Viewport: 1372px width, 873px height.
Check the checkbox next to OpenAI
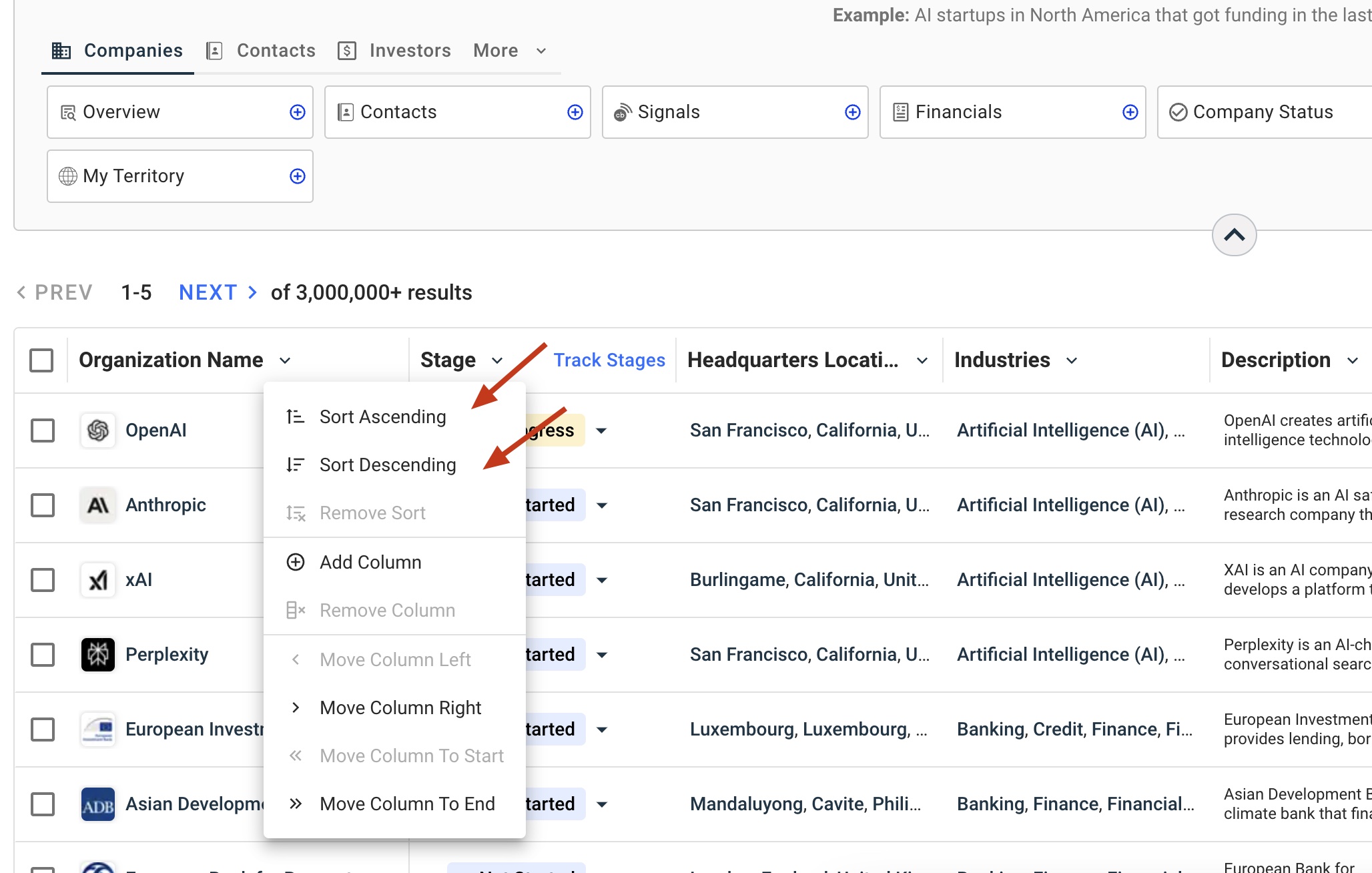point(43,430)
